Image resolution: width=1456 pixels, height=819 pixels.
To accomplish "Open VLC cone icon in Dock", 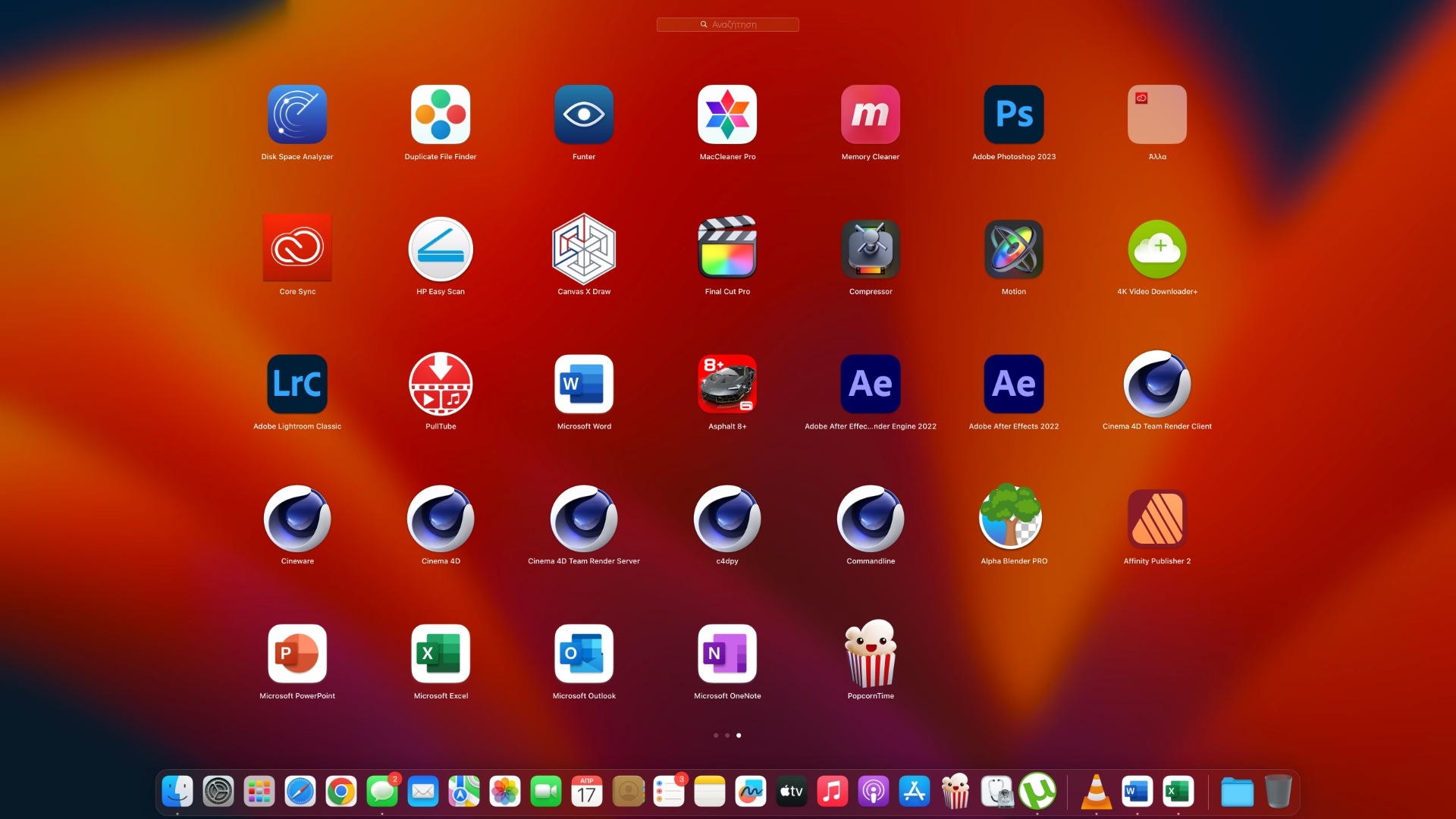I will pyautogui.click(x=1097, y=792).
